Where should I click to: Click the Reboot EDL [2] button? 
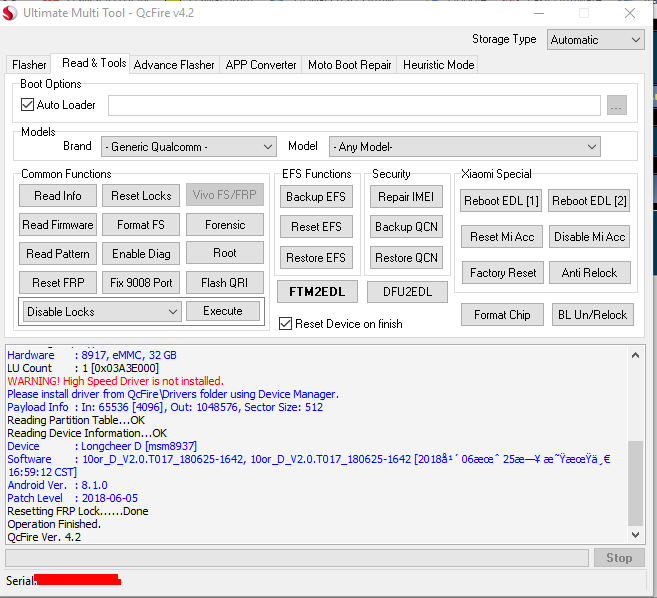pyautogui.click(x=589, y=201)
